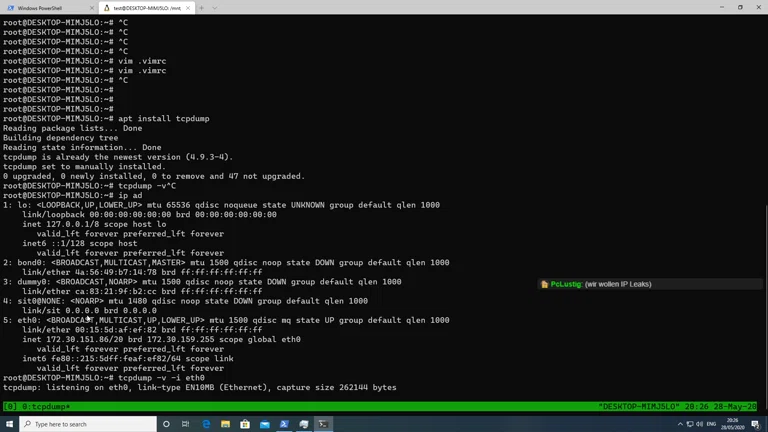The width and height of the screenshot is (768, 432).
Task: Select the test@DESKTOP-MIMJ5LO terminal tab
Action: [x=147, y=8]
